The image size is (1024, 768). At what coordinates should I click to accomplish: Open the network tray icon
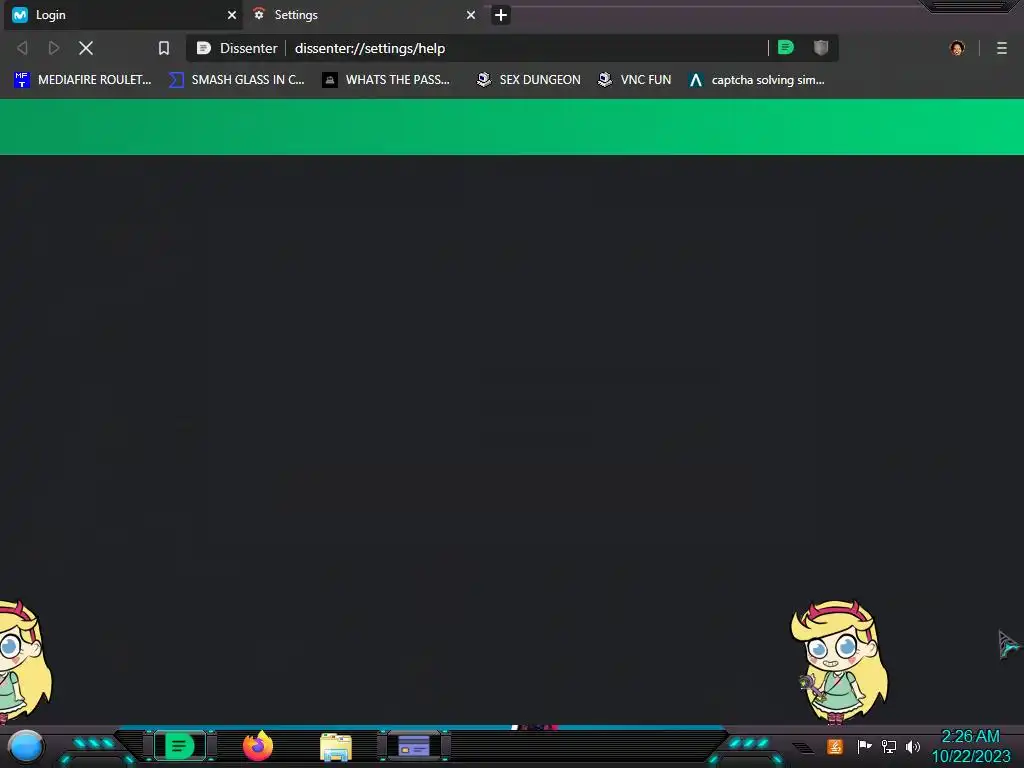tap(889, 746)
